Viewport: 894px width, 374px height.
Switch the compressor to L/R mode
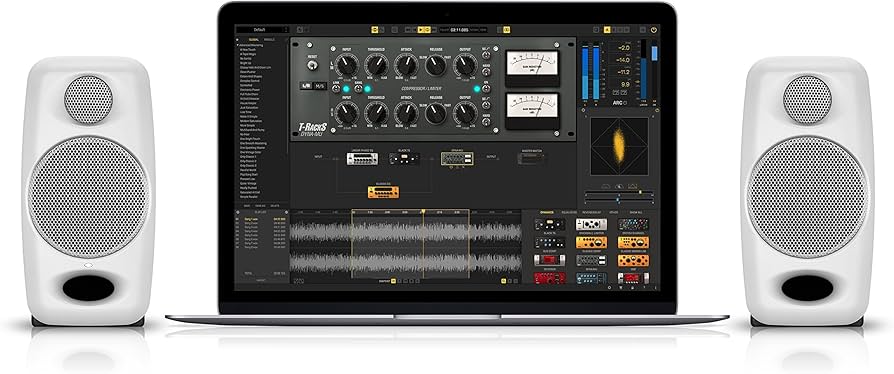[307, 86]
